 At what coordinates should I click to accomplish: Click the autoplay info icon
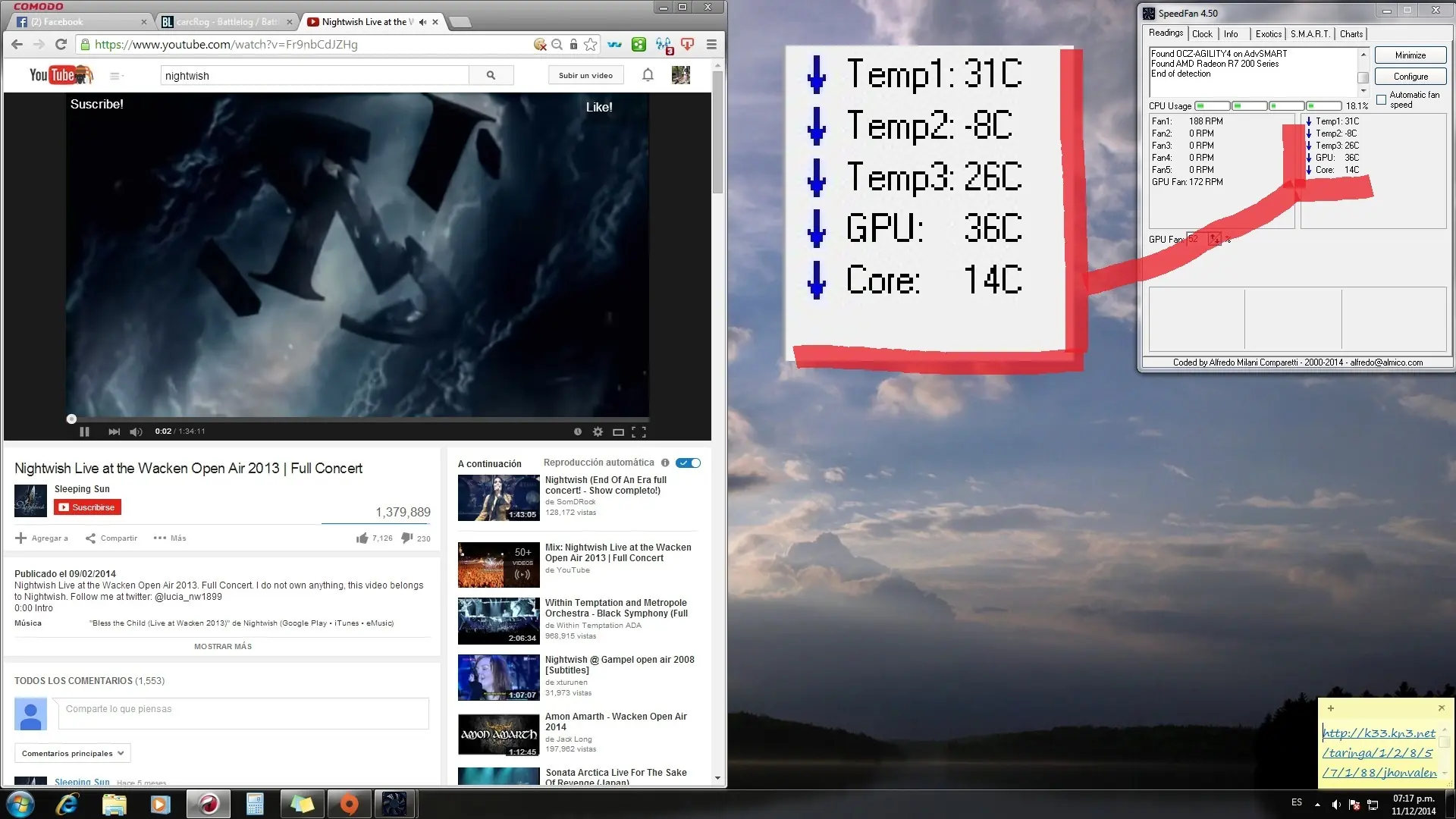(x=665, y=463)
